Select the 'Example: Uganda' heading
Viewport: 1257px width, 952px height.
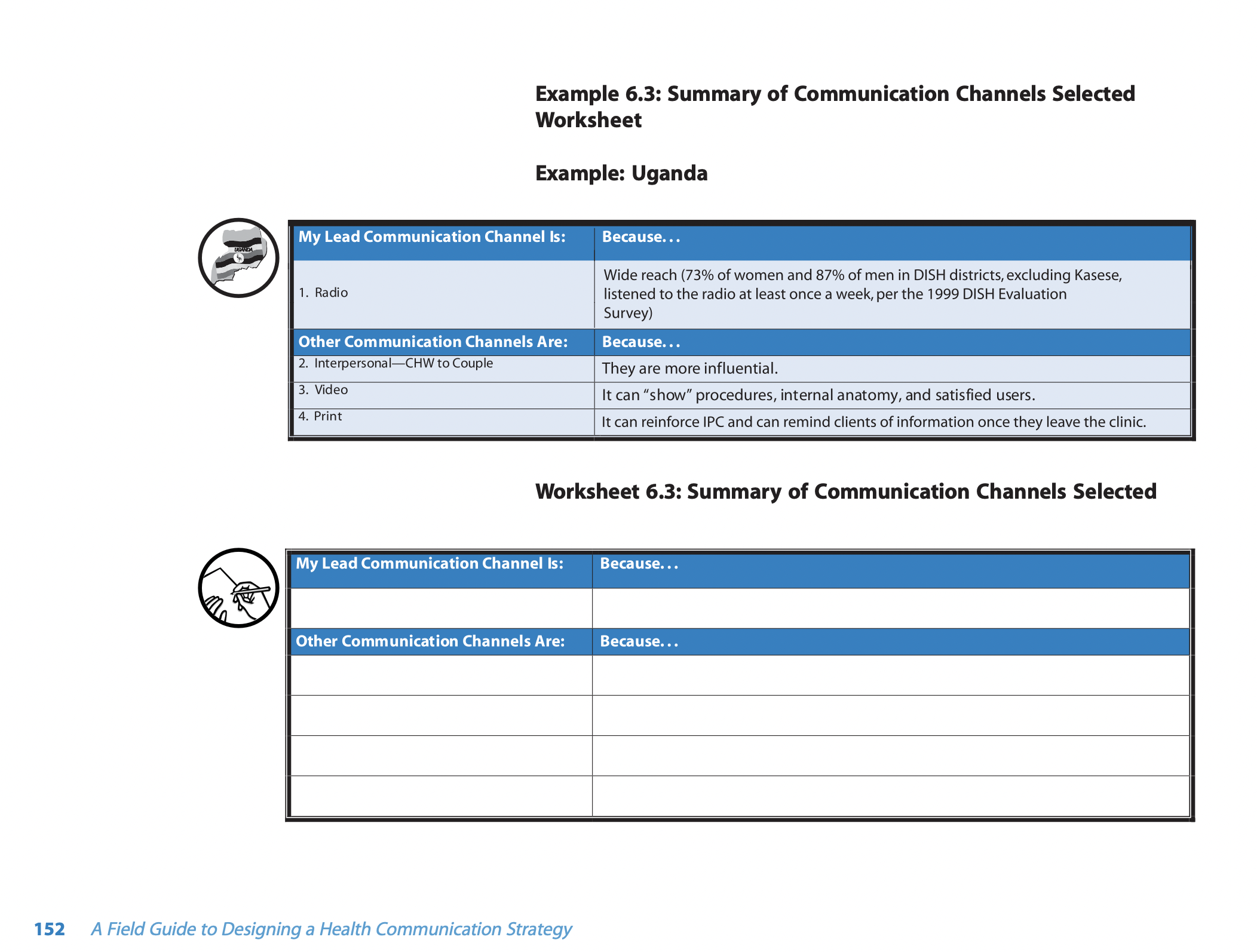(621, 173)
